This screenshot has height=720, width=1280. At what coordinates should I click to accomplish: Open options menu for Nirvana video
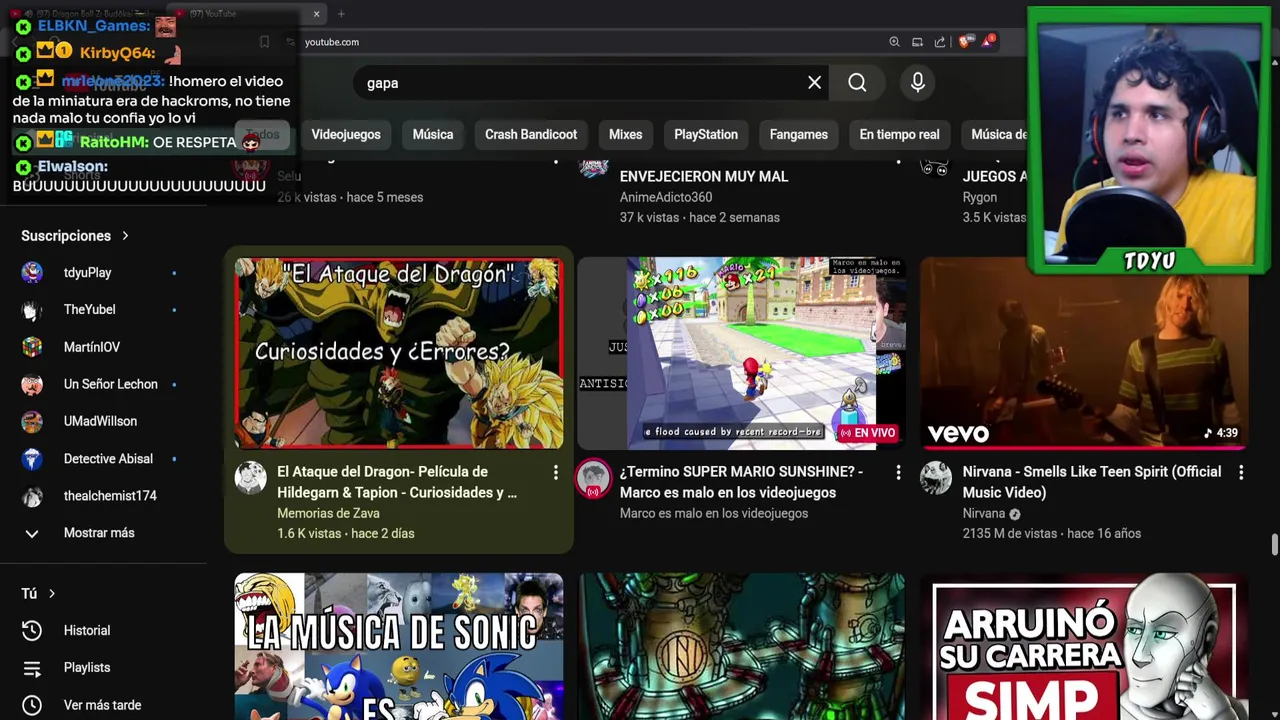(1241, 472)
